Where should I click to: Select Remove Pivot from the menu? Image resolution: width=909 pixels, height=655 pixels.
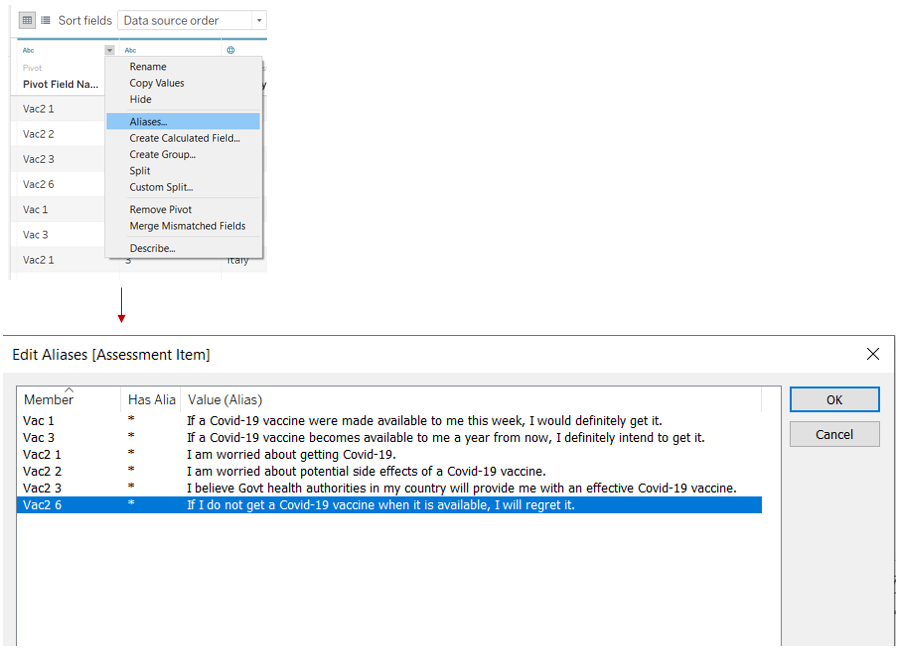160,210
